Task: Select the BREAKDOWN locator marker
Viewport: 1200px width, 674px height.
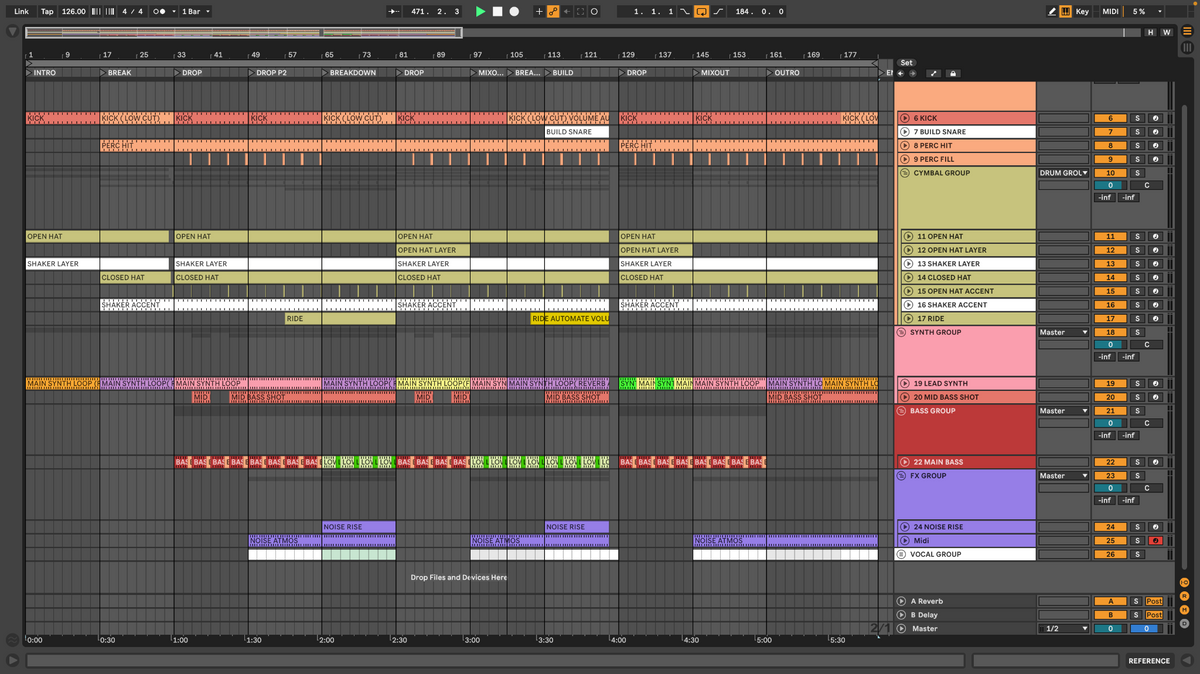Action: pyautogui.click(x=352, y=73)
